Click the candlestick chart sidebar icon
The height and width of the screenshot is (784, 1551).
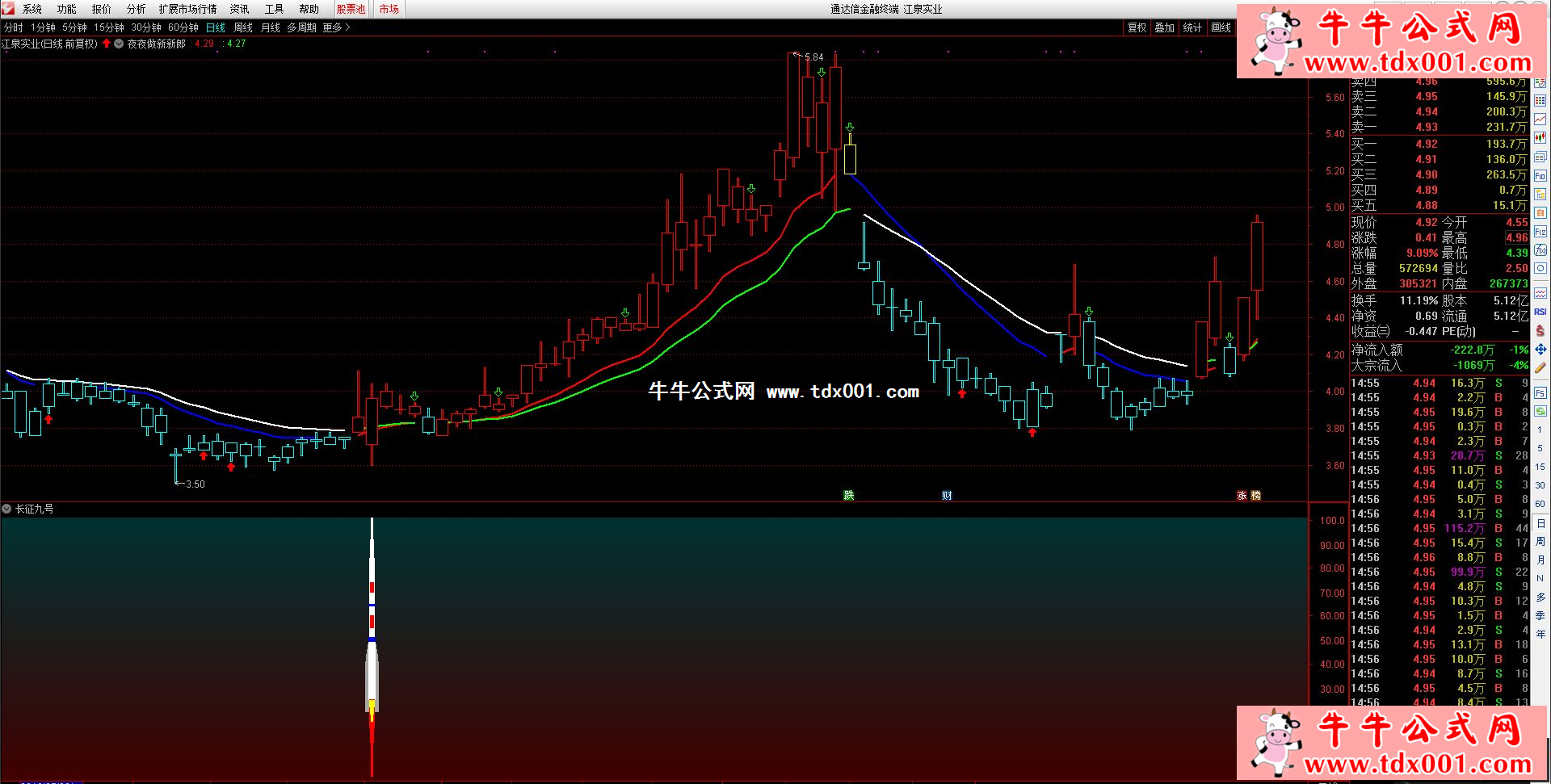click(1540, 137)
